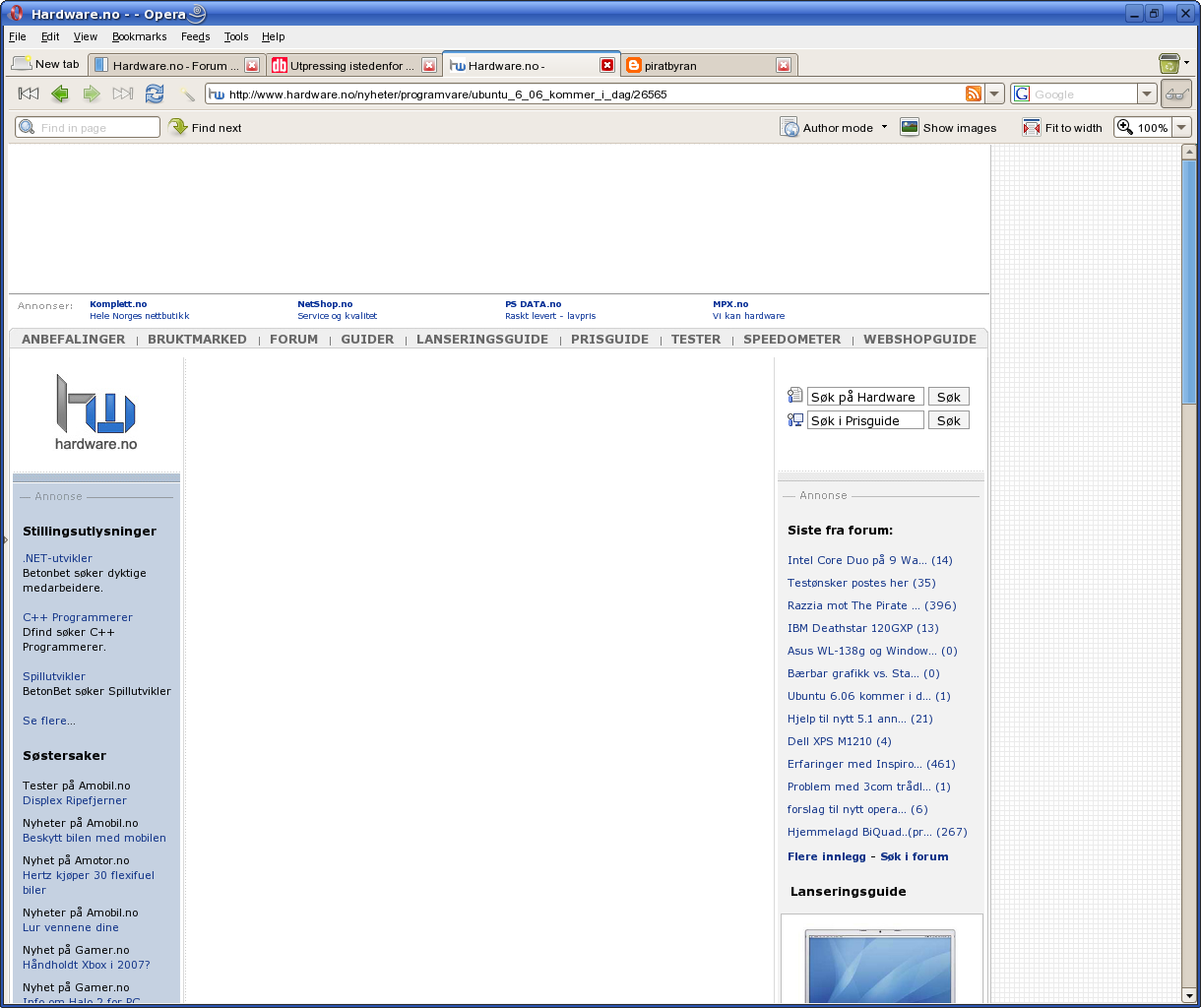Close the Hardware.no - Forum tab
The image size is (1201, 1008).
(x=252, y=65)
